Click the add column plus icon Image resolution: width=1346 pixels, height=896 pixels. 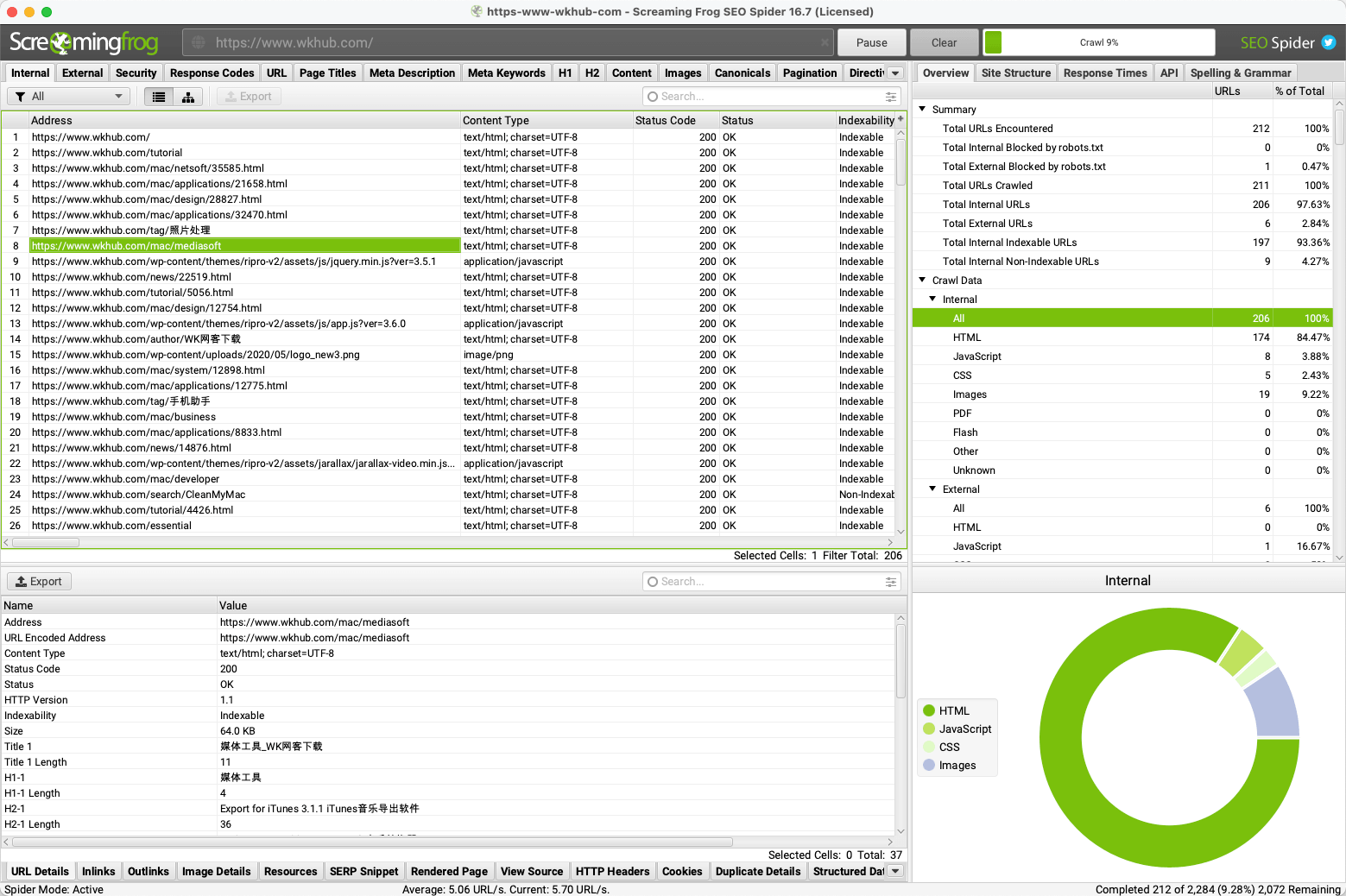click(x=900, y=119)
